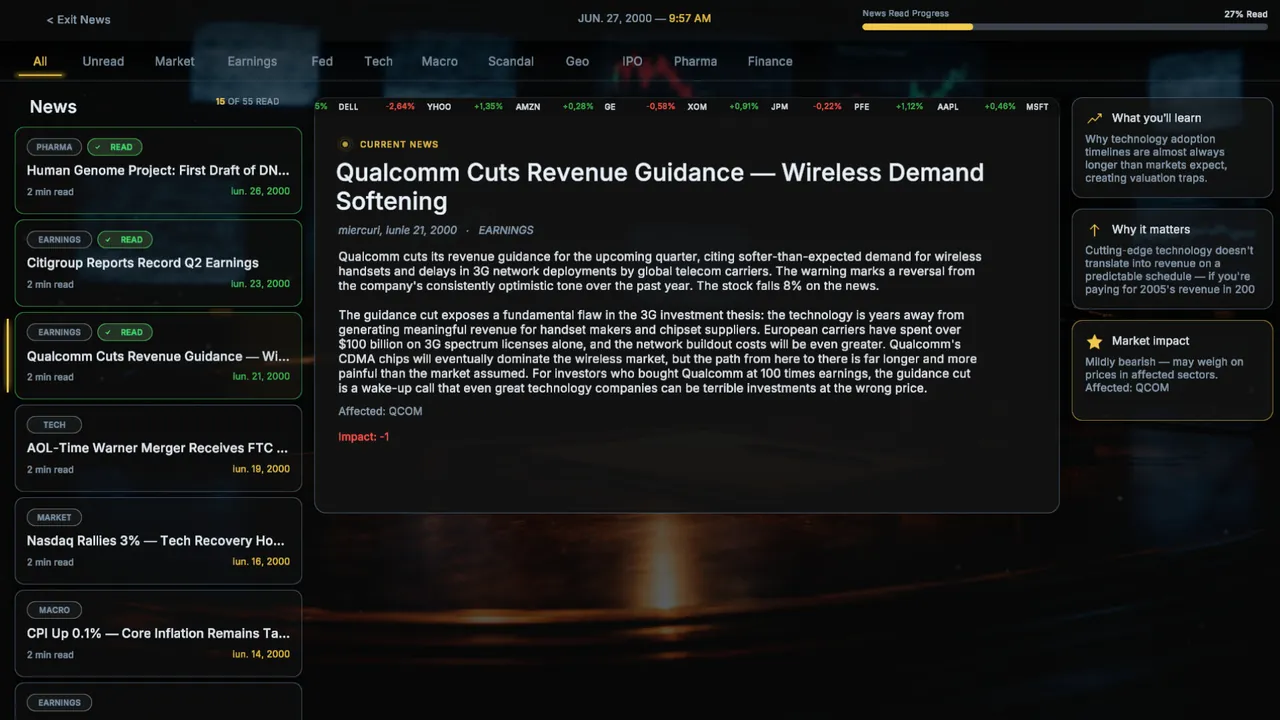1280x720 pixels.
Task: Click the Impact: -1 indicator
Action: tap(364, 437)
